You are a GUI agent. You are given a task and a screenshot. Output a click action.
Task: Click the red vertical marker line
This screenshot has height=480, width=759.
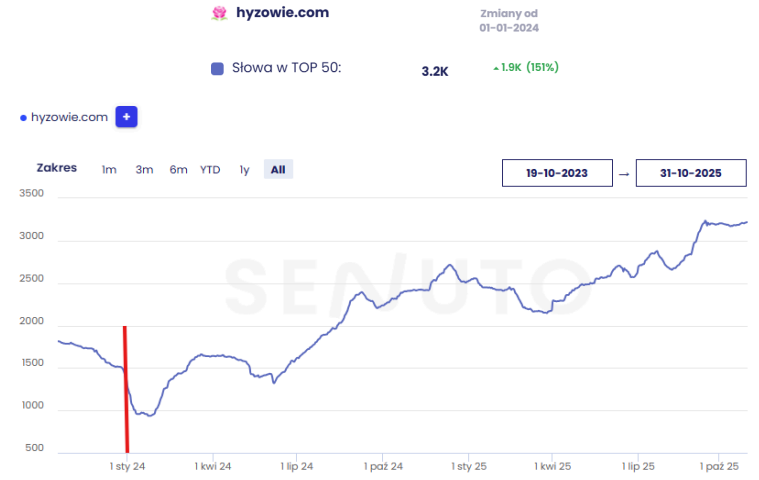point(126,390)
